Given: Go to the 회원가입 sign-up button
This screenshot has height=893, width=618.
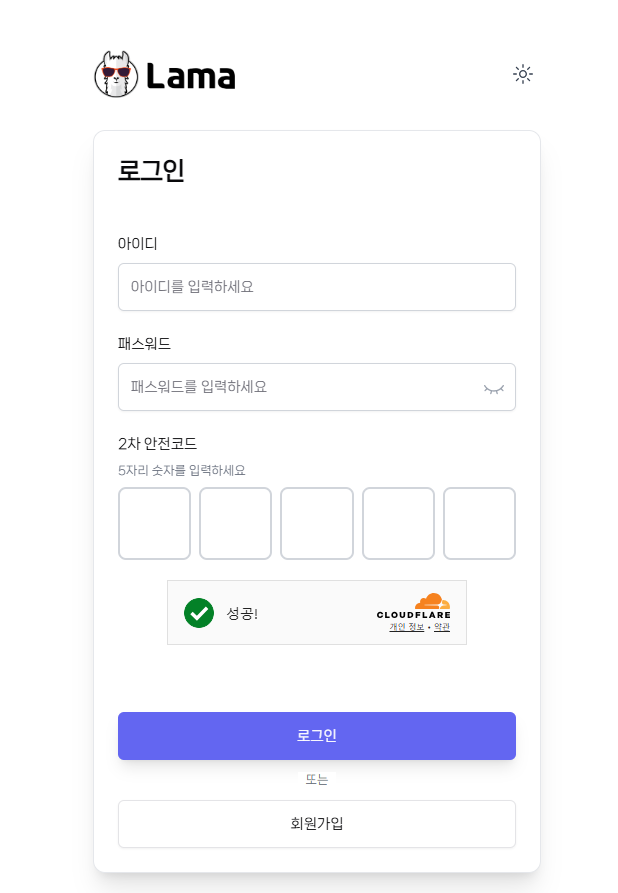Looking at the screenshot, I should point(316,824).
